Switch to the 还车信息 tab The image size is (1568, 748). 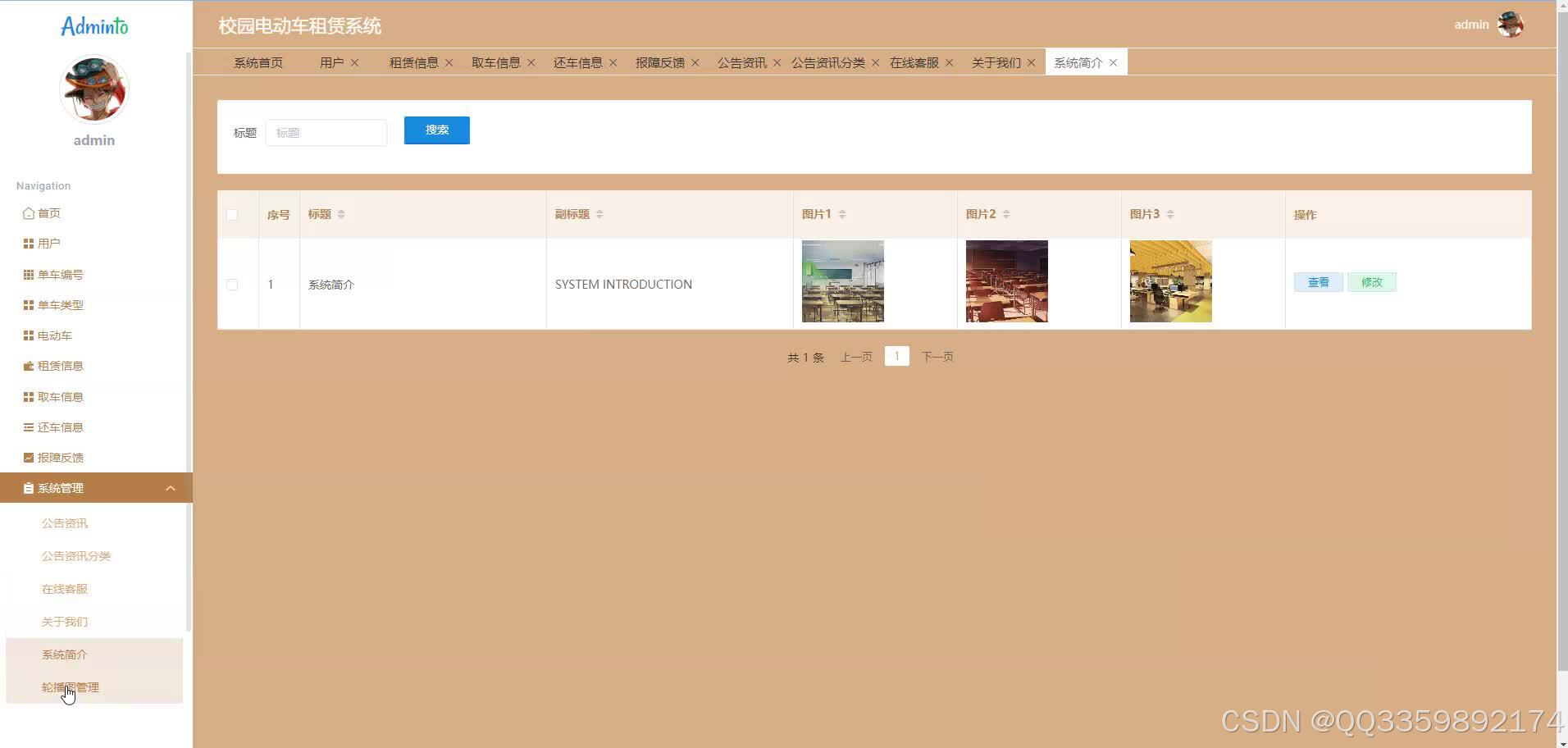coord(578,62)
